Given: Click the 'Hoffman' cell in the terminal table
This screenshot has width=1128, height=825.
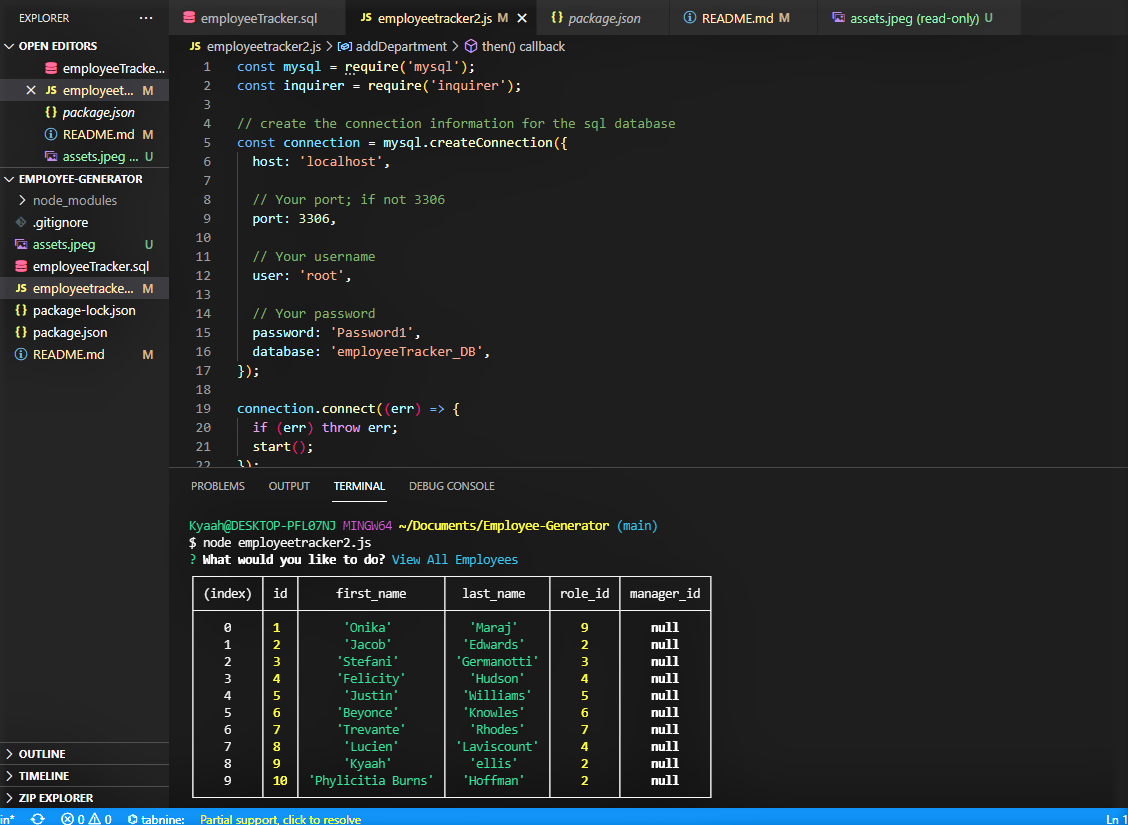Looking at the screenshot, I should click(x=494, y=780).
